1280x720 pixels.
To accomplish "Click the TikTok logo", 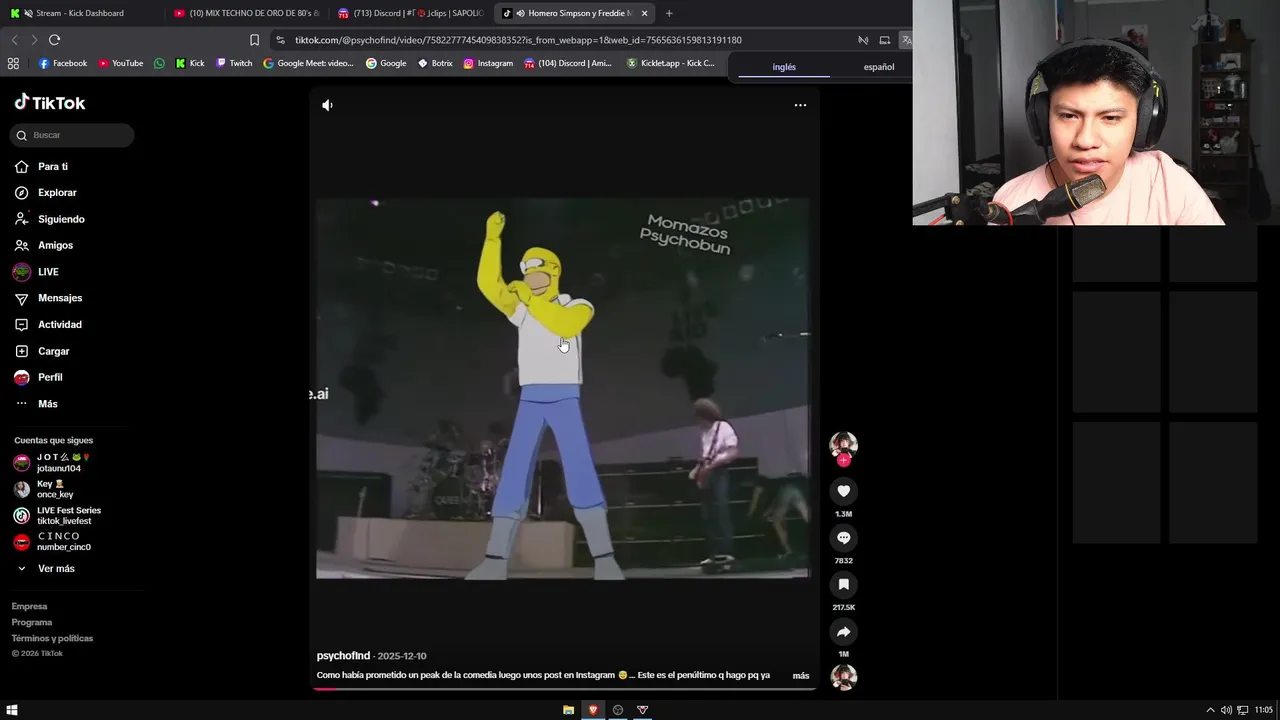I will [x=50, y=102].
